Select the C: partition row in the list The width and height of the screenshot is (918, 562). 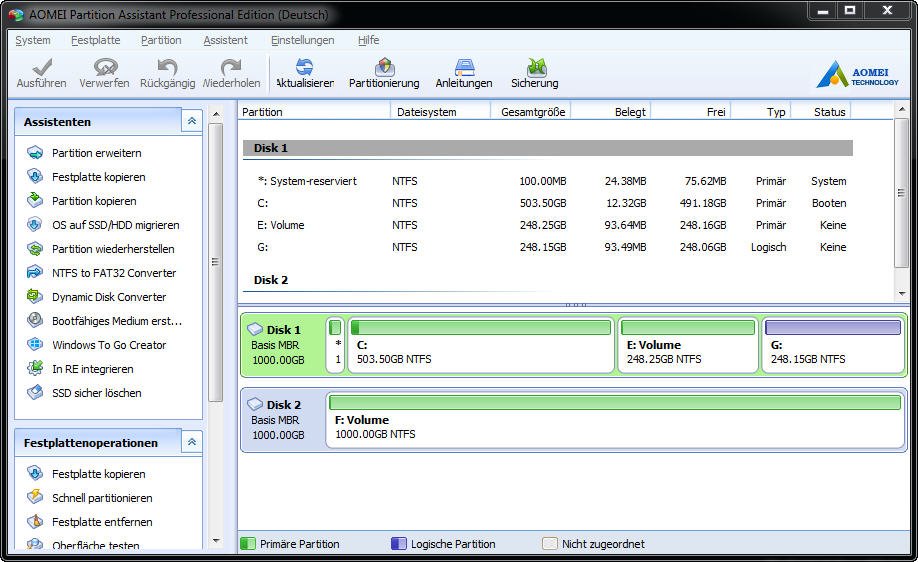pyautogui.click(x=548, y=203)
